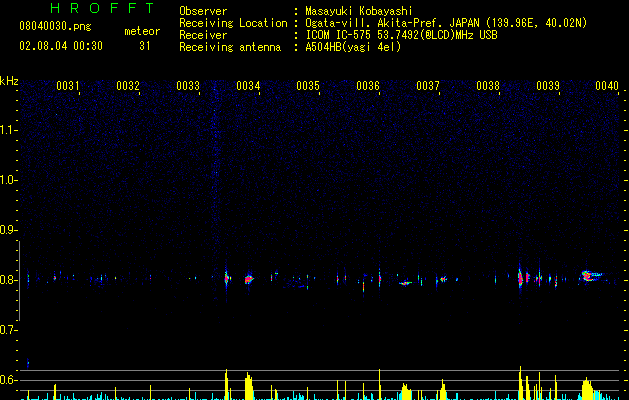The height and width of the screenshot is (400, 629).
Task: Click the meteor count 31
Action: 145,46
